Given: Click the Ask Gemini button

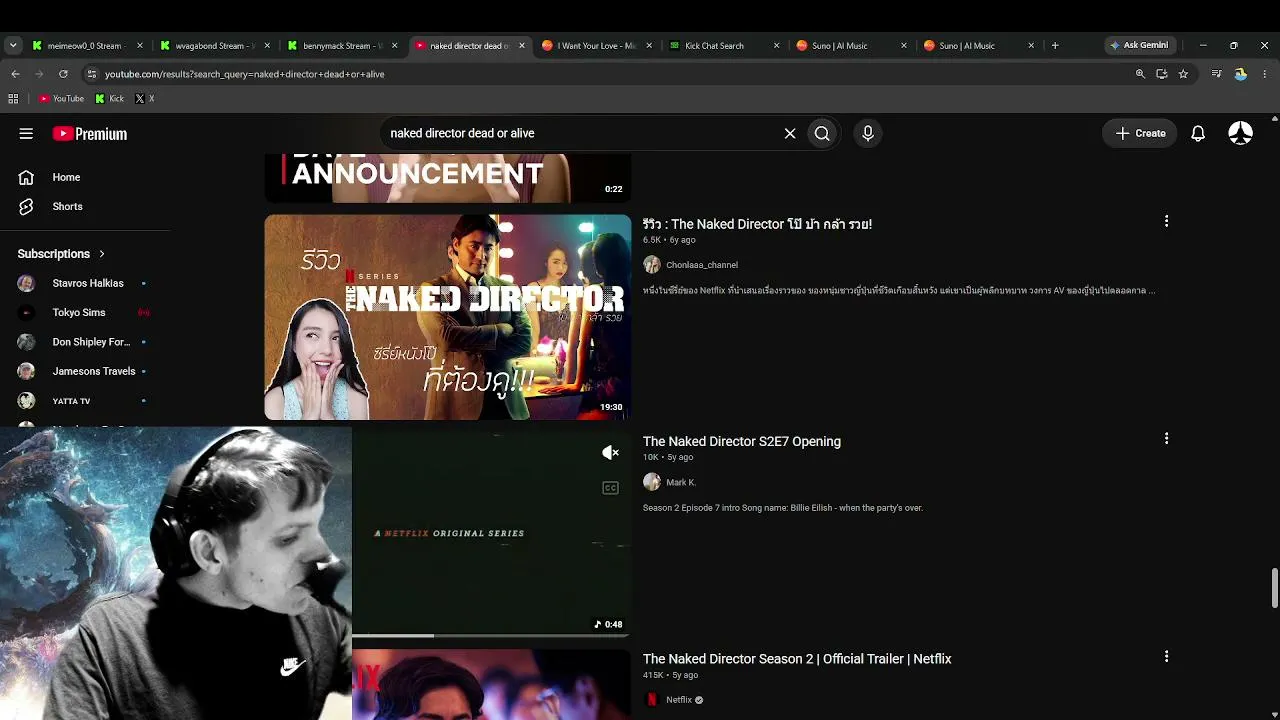Looking at the screenshot, I should point(1139,45).
